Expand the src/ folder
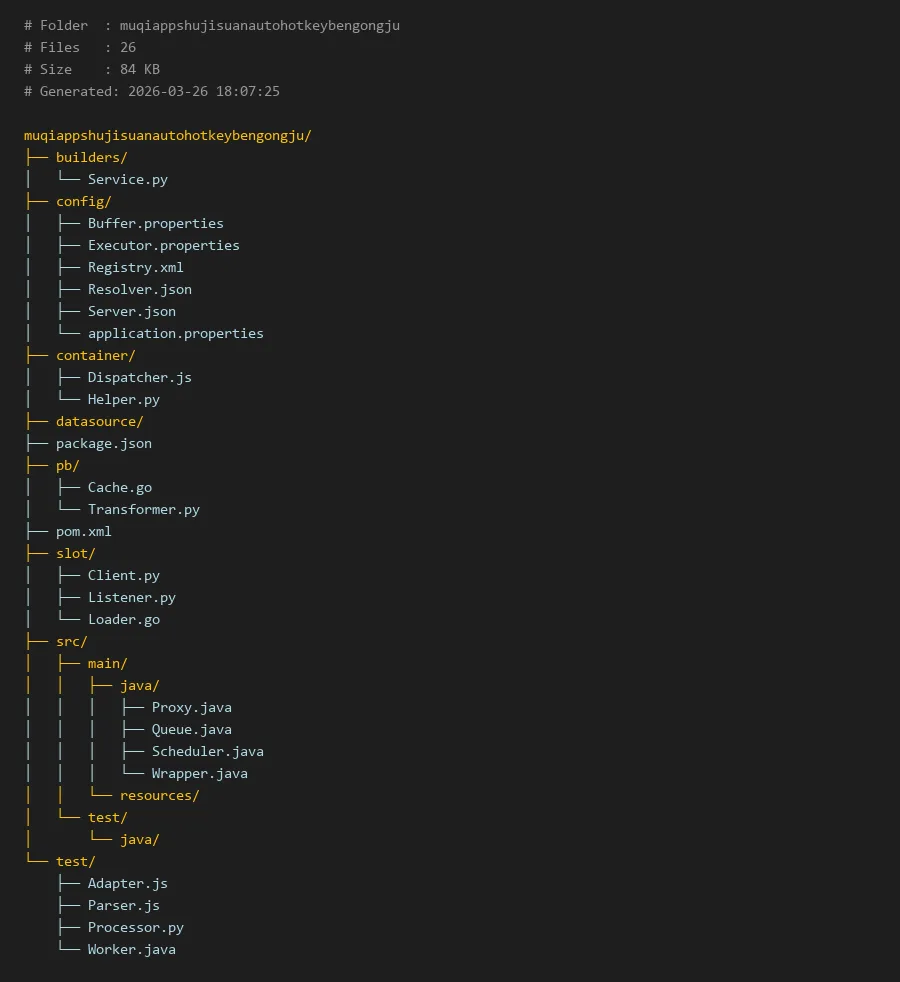The width and height of the screenshot is (900, 982). pyautogui.click(x=71, y=641)
